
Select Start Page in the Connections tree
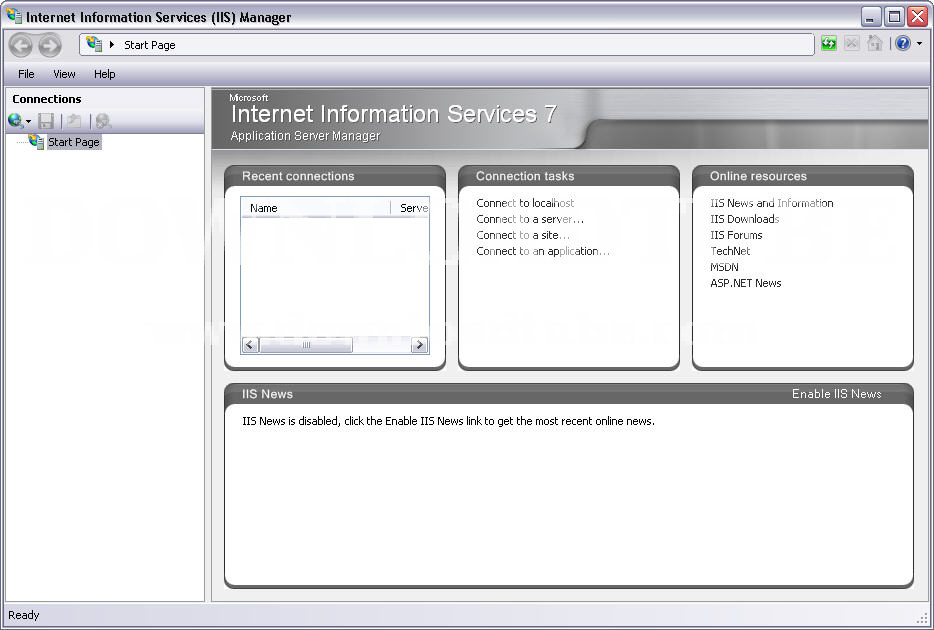pos(73,141)
